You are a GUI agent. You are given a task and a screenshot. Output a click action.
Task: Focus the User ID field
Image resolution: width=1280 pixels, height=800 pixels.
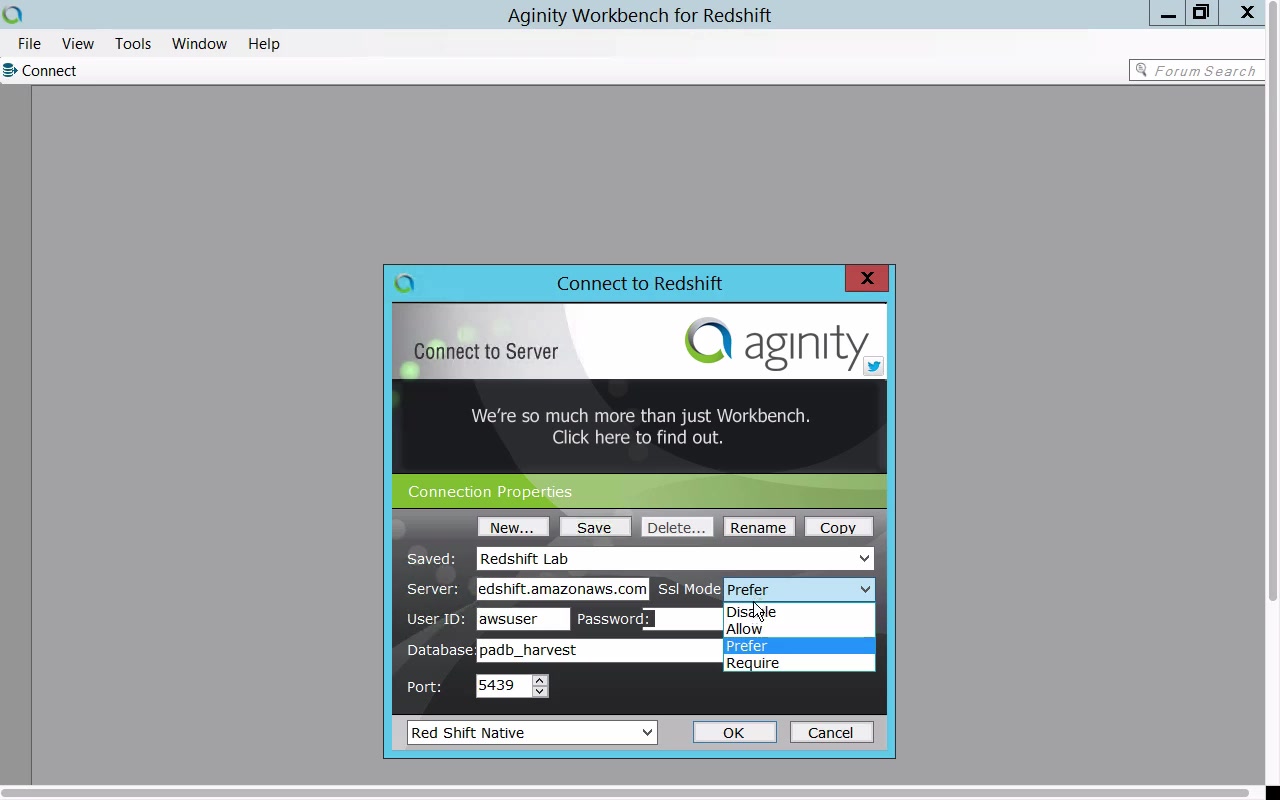click(523, 619)
